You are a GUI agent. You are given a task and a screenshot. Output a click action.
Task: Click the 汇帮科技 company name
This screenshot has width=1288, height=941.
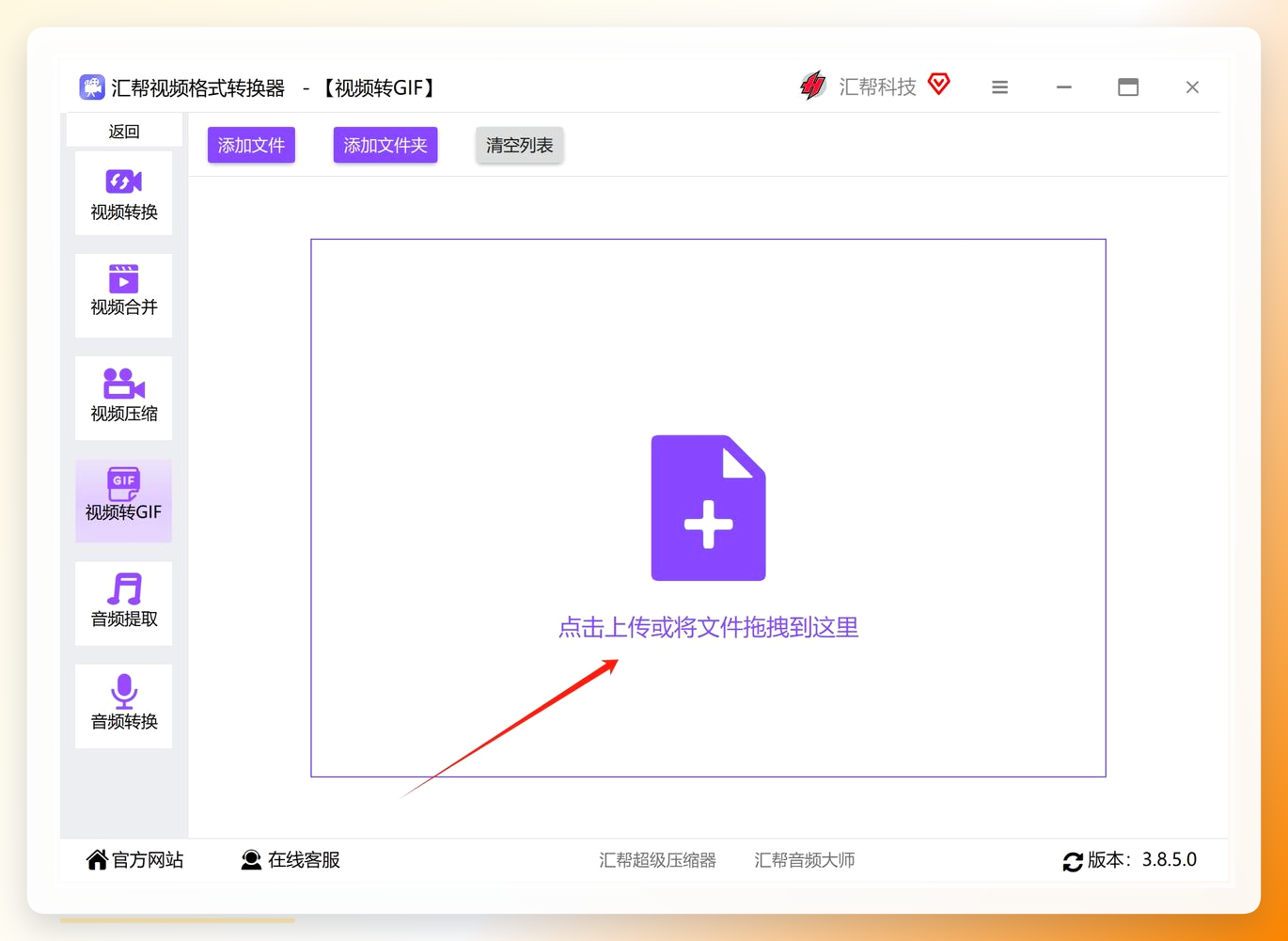(x=877, y=87)
